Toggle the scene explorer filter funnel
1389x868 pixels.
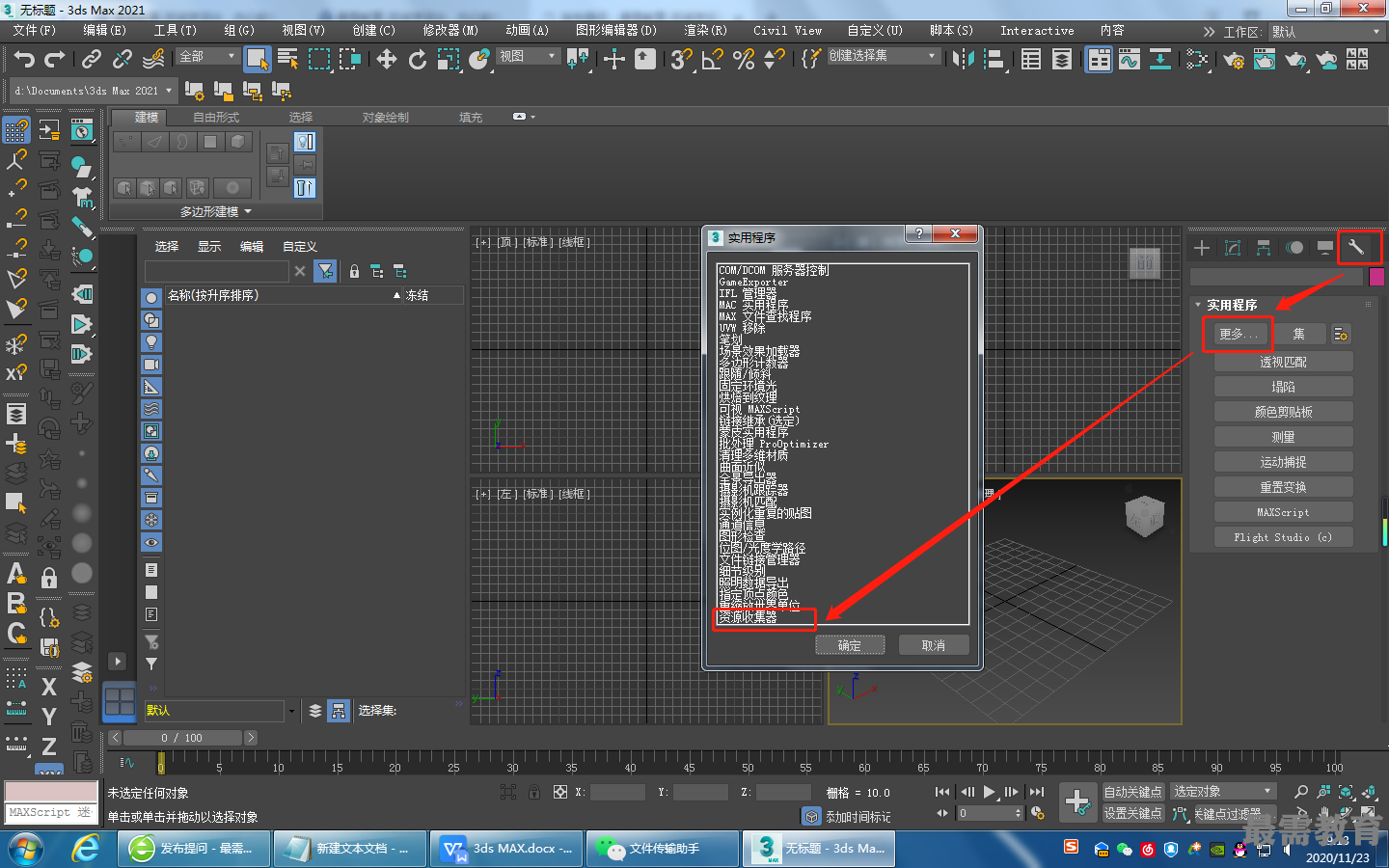(326, 271)
